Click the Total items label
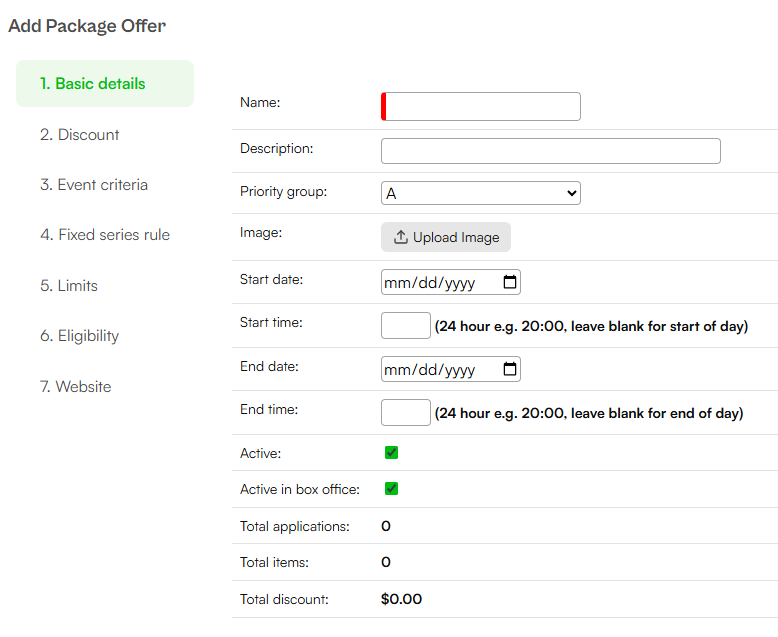Screen dimensions: 778x637 pyautogui.click(x=274, y=562)
